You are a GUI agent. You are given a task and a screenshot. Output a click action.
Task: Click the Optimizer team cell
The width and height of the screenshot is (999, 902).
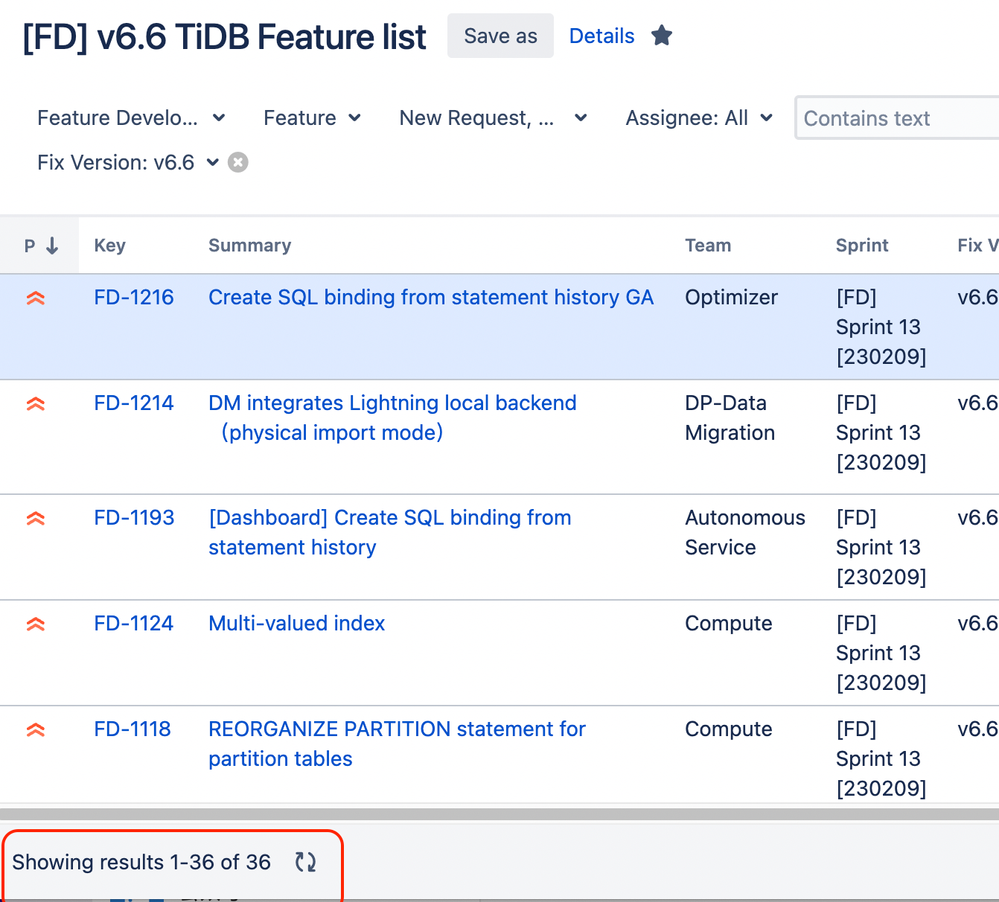pyautogui.click(x=731, y=297)
